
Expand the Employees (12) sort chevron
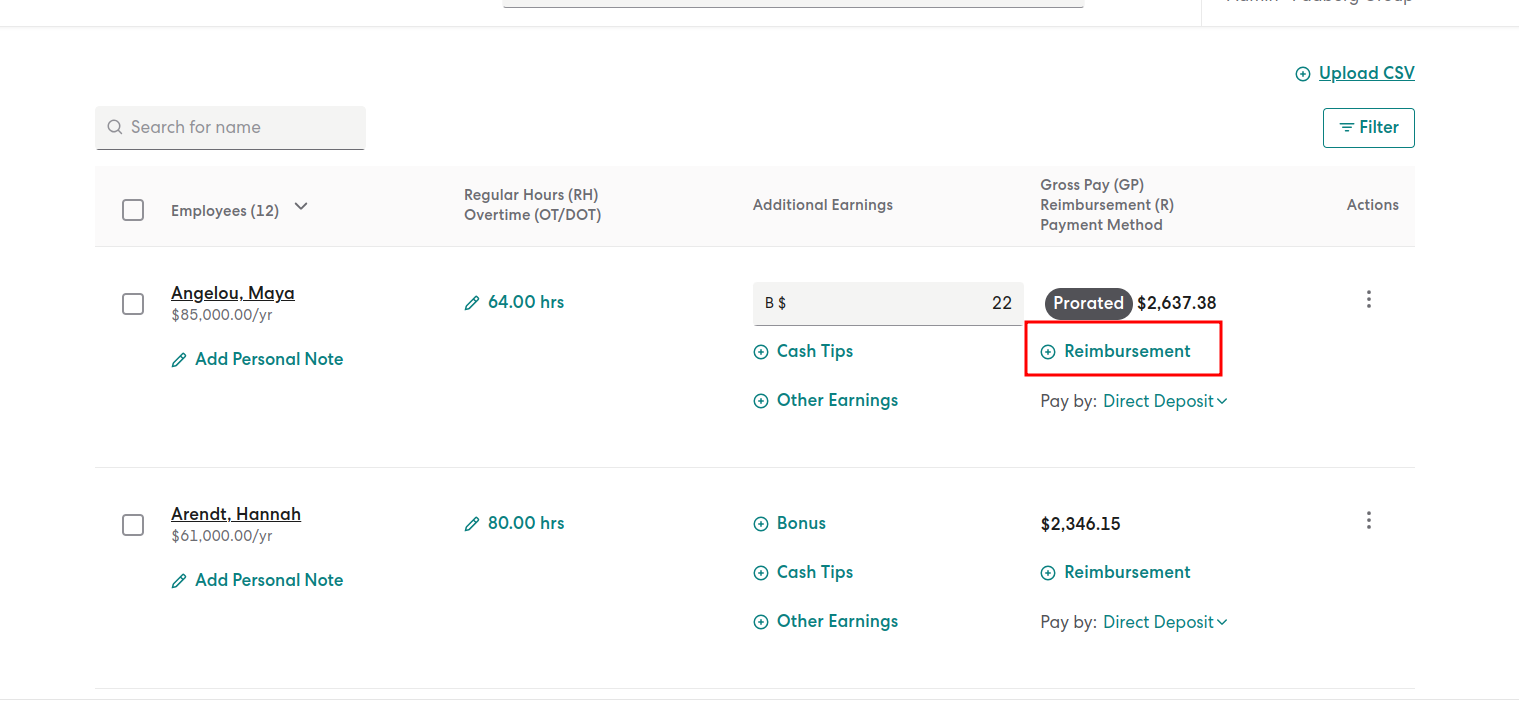[x=301, y=207]
